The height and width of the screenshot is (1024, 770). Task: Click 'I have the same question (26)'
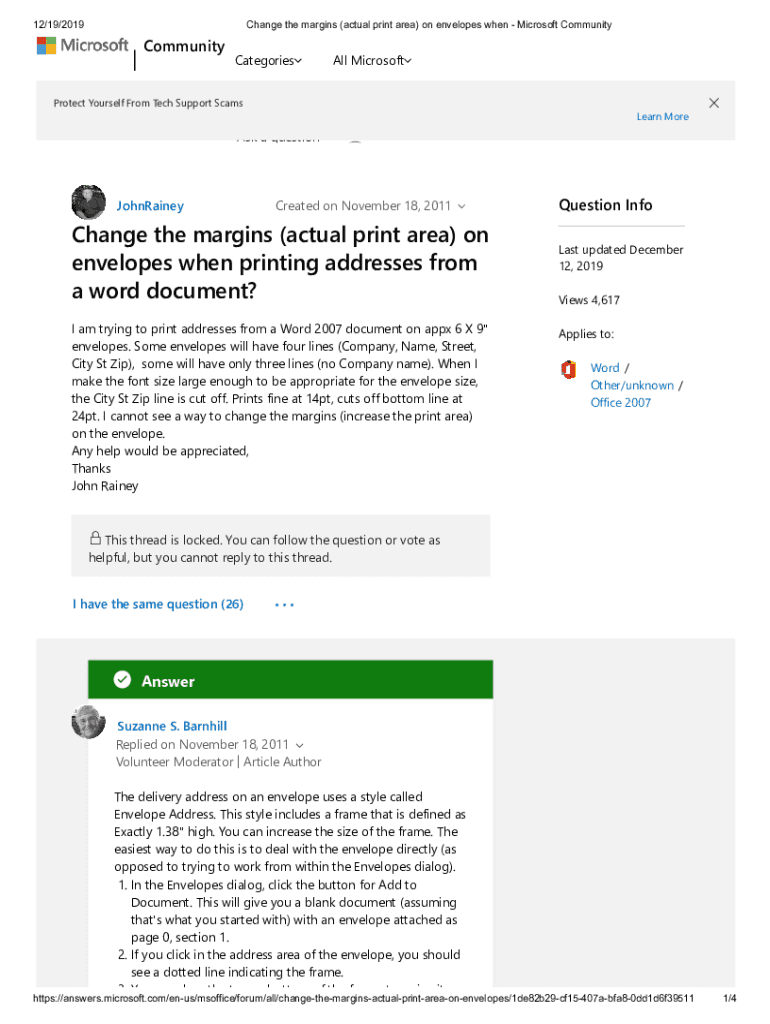tap(158, 604)
